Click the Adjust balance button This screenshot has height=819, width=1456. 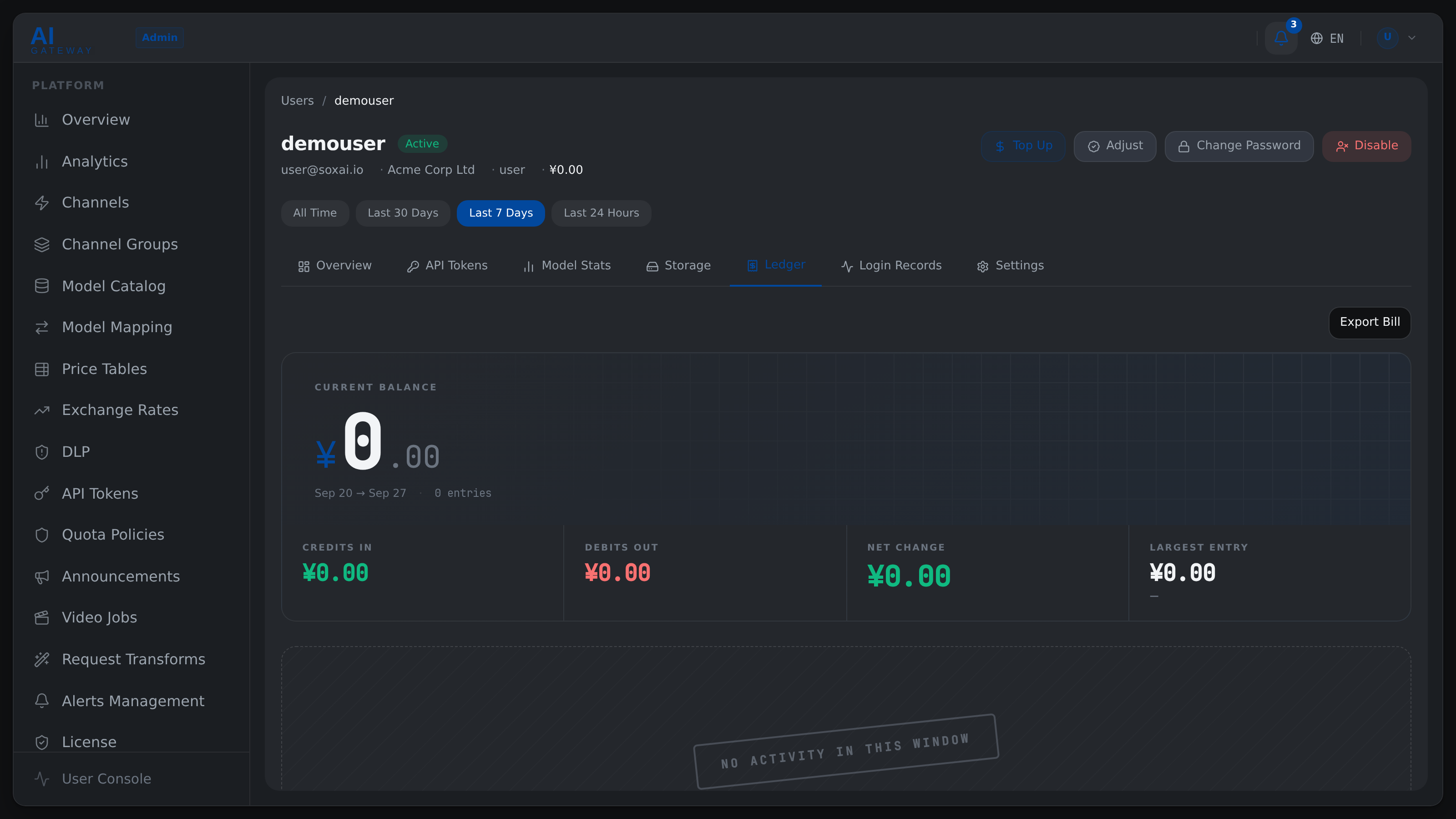(1115, 147)
